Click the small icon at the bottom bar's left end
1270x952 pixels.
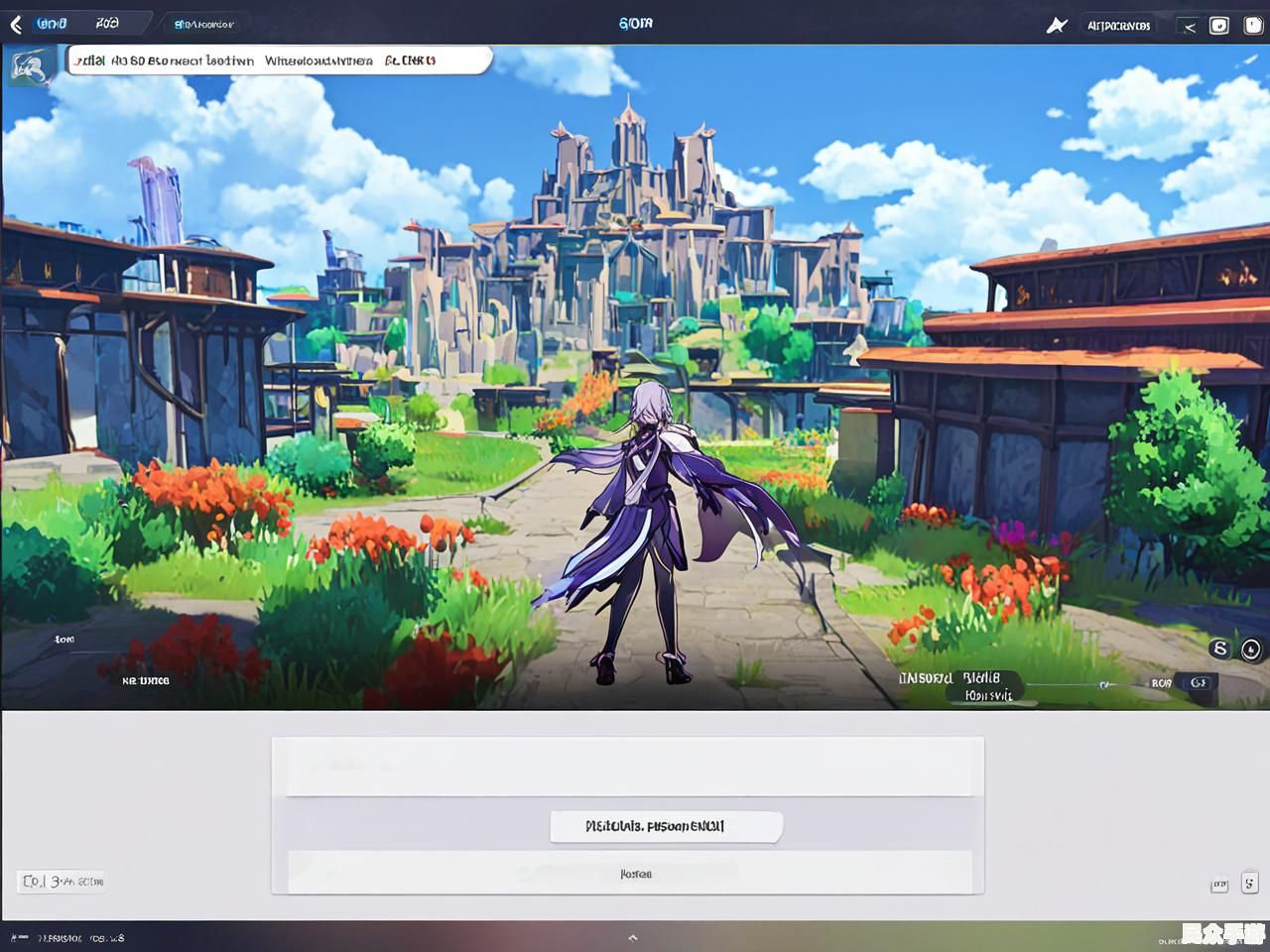(x=19, y=937)
